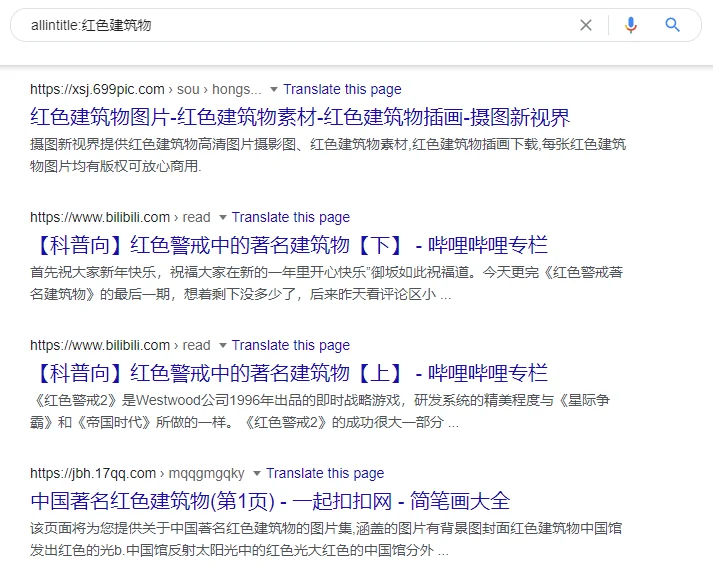This screenshot has height=577, width=713.
Task: Open 中国著名红色建筑物(第1页) result title
Action: 270,501
